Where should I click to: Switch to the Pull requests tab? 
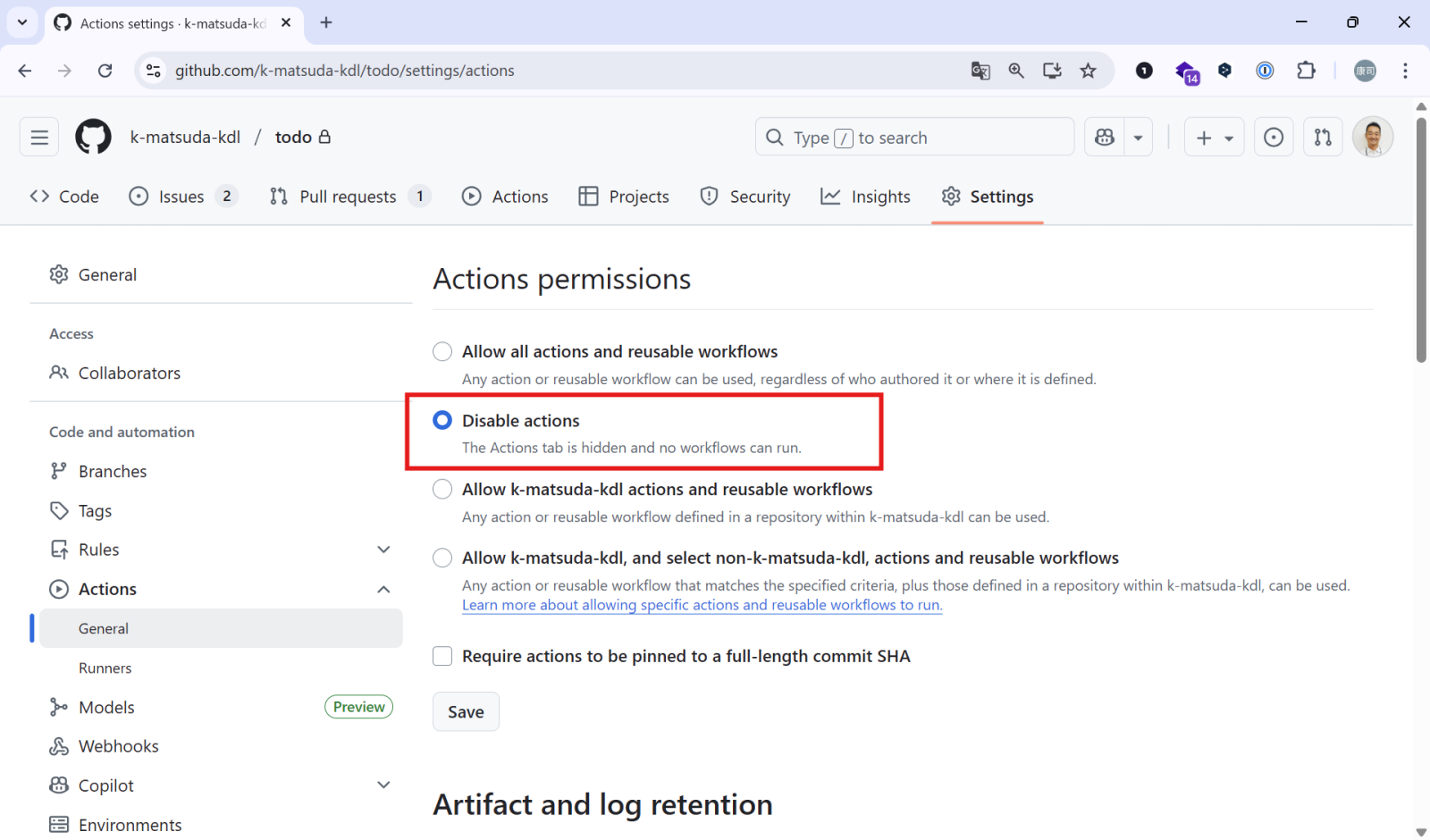348,197
